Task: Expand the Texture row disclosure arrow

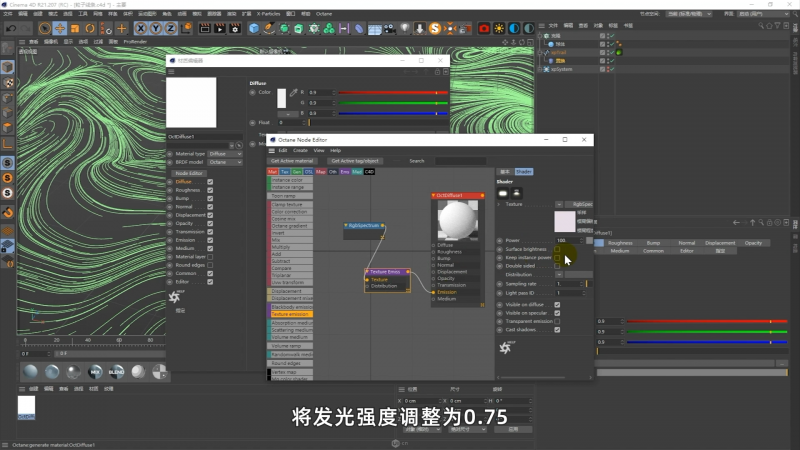Action: [499, 204]
